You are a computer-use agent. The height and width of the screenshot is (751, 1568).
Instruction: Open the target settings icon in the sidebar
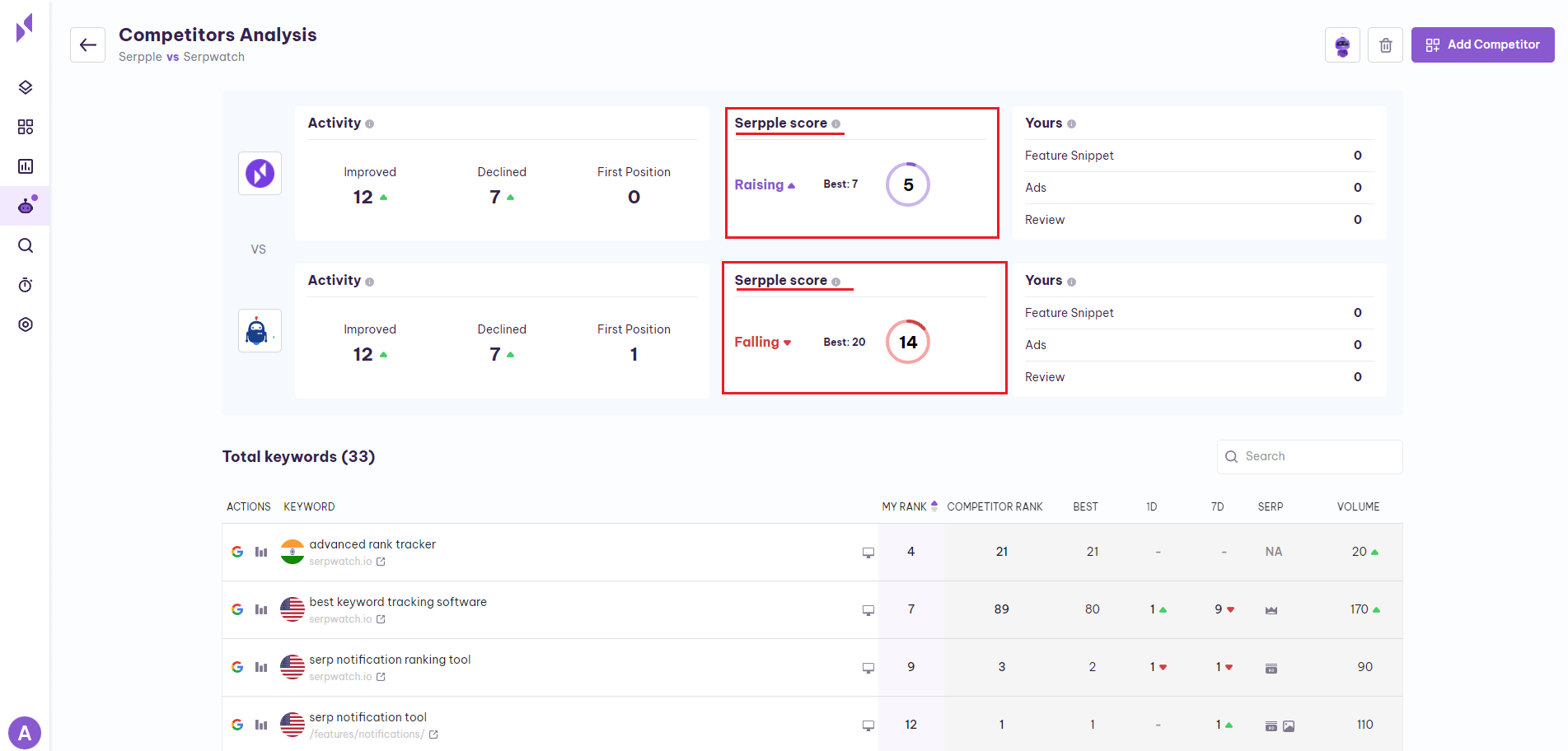[26, 324]
